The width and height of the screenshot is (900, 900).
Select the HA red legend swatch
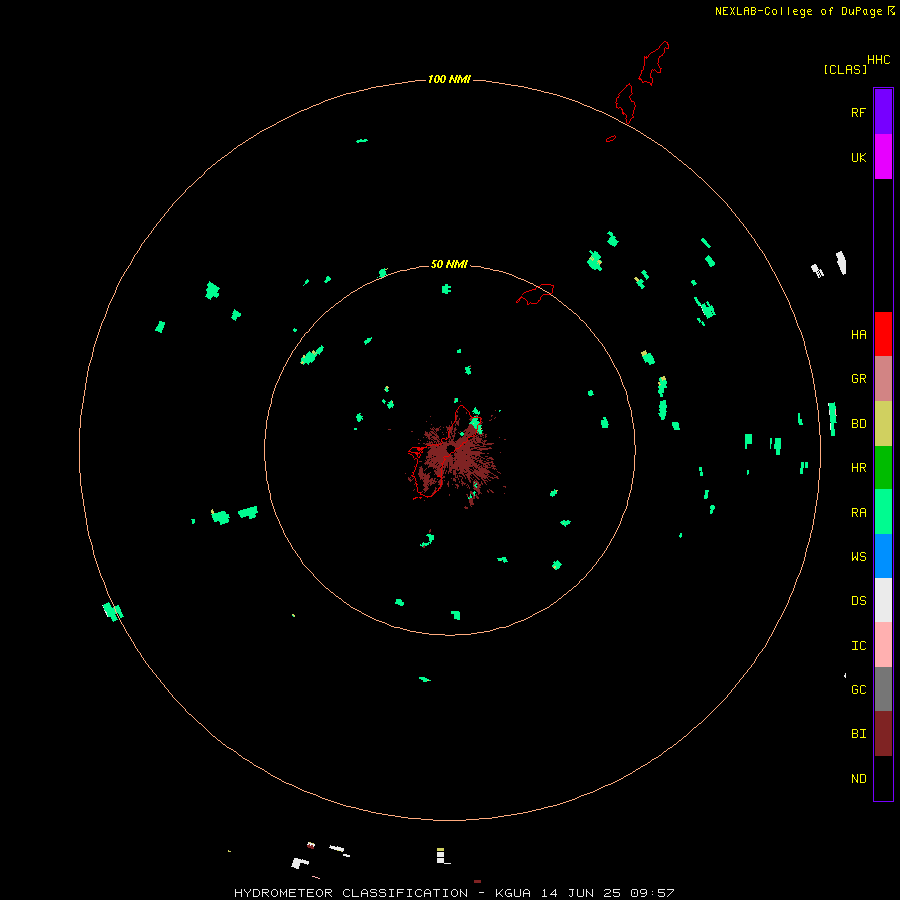[x=883, y=334]
